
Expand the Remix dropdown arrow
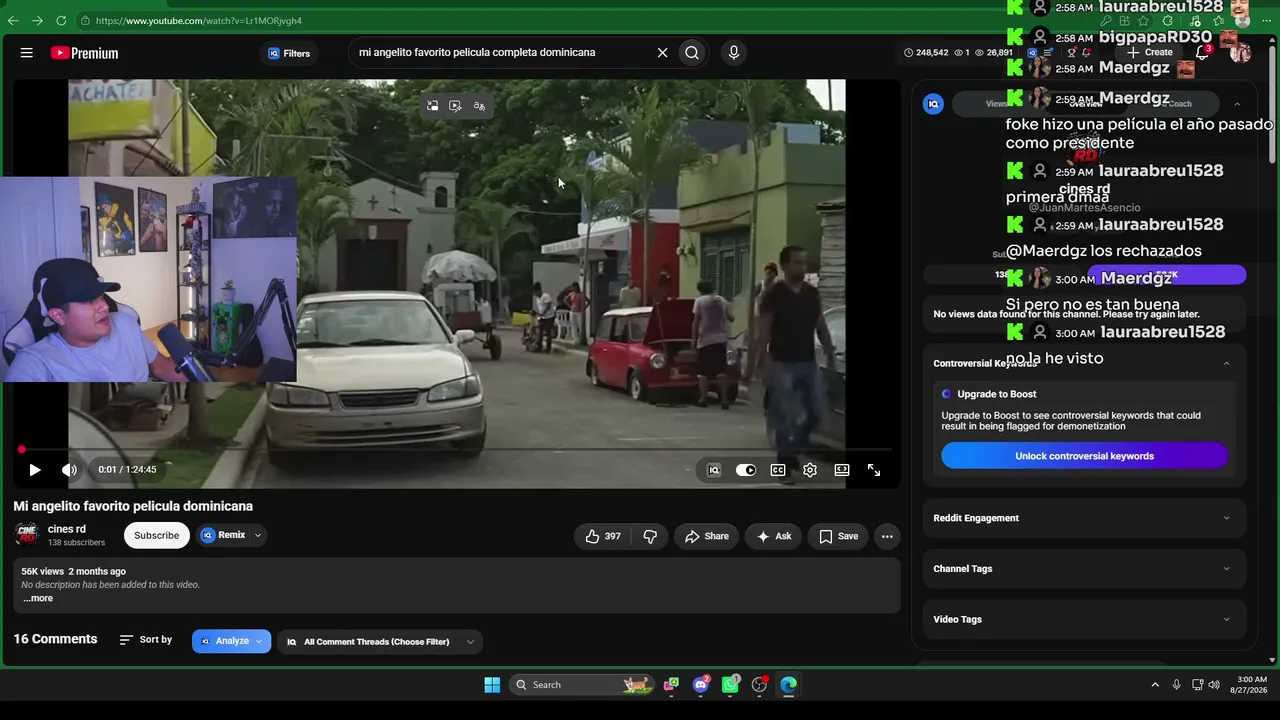258,535
